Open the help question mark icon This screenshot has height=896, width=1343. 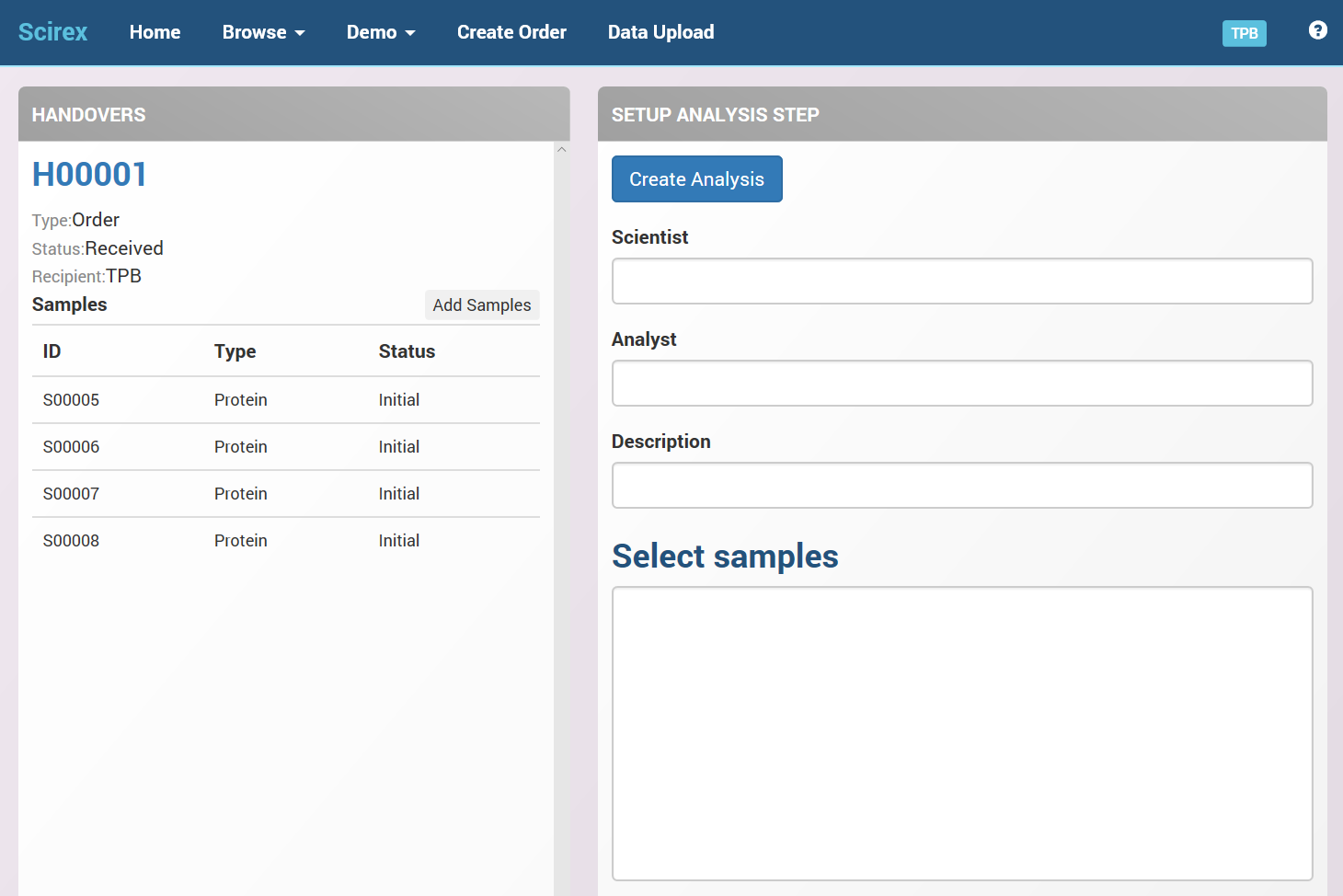point(1317,30)
